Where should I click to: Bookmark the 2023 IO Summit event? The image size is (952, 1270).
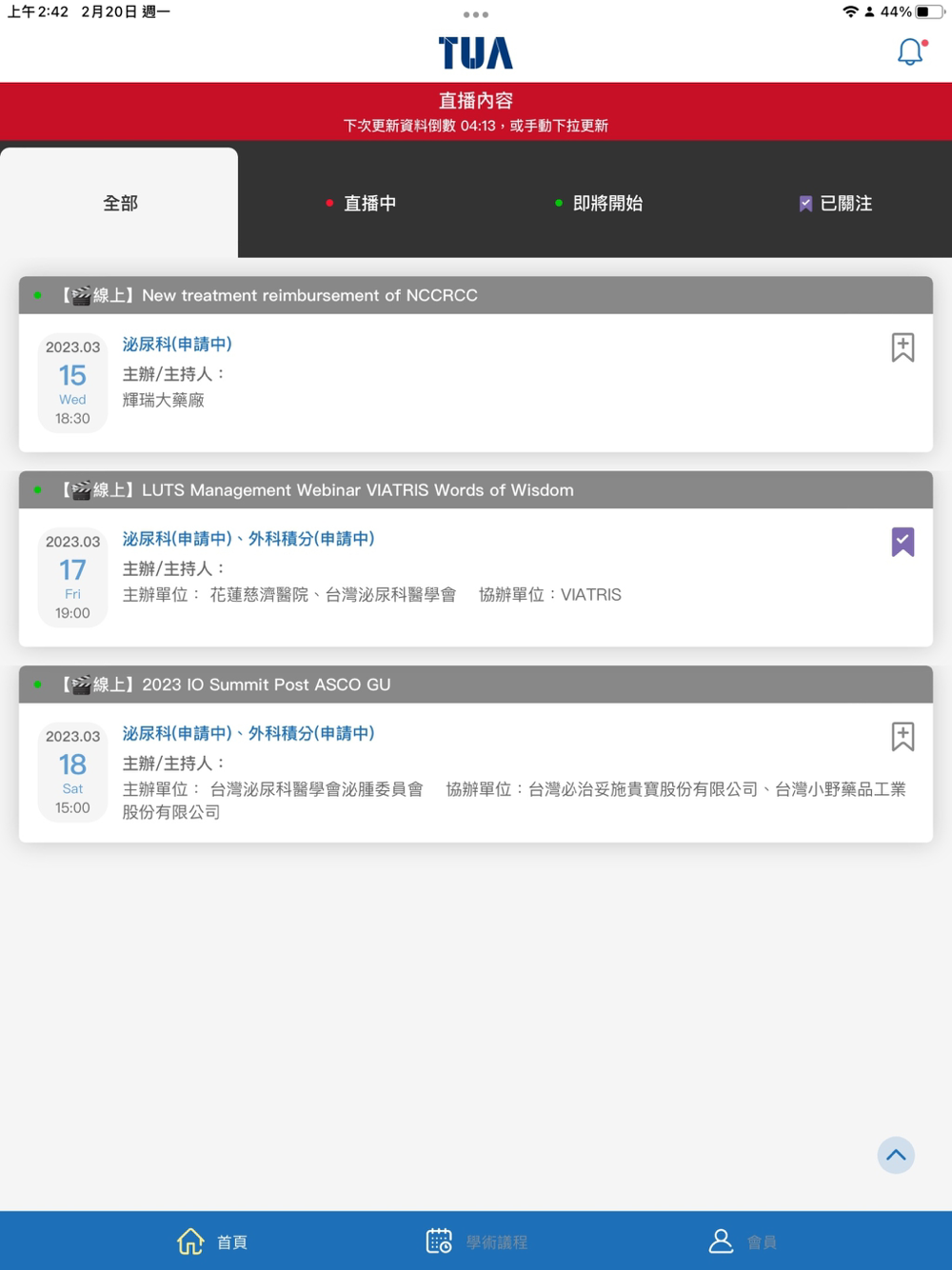pos(902,736)
